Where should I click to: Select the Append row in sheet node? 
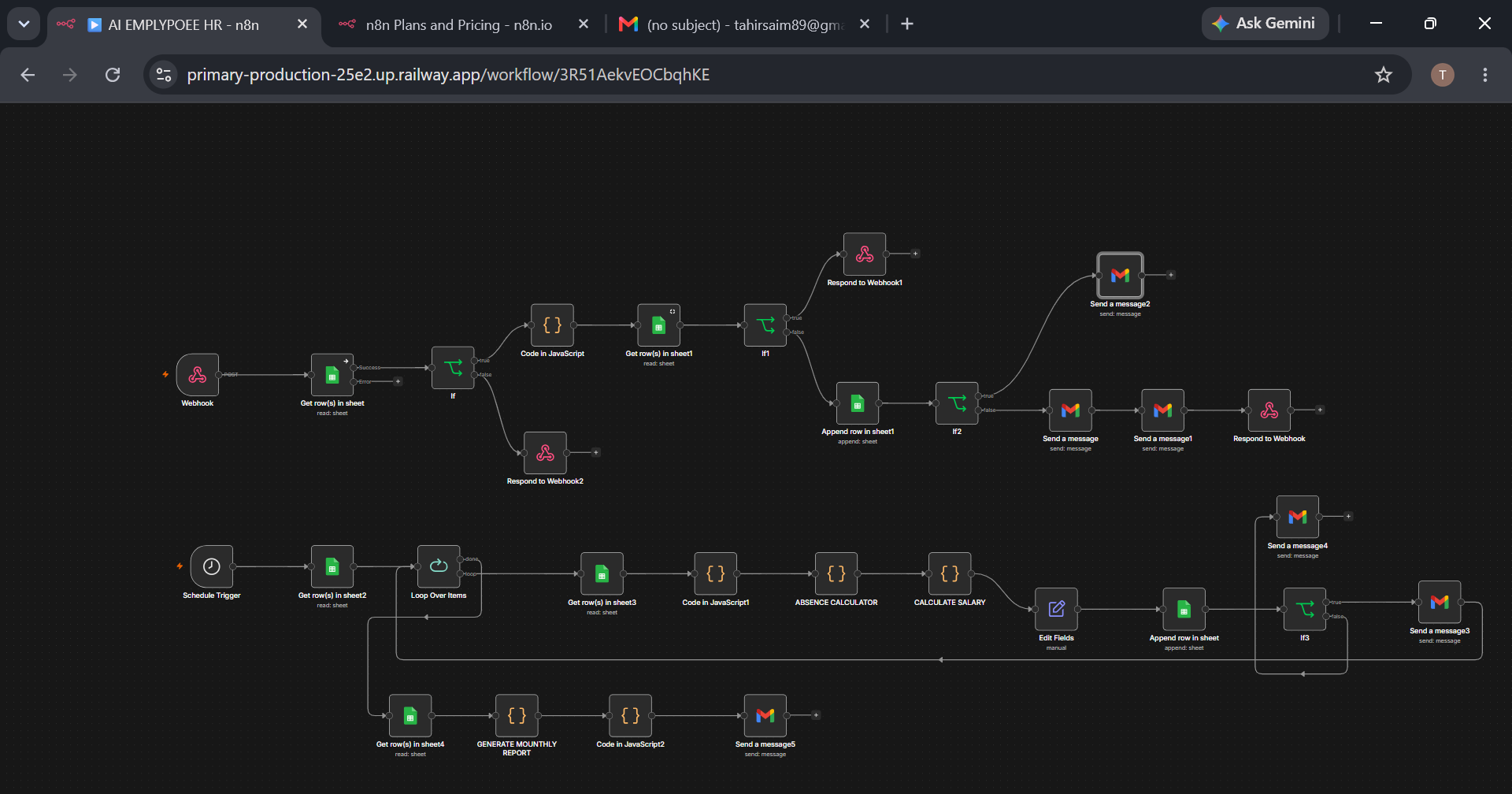(x=1184, y=609)
